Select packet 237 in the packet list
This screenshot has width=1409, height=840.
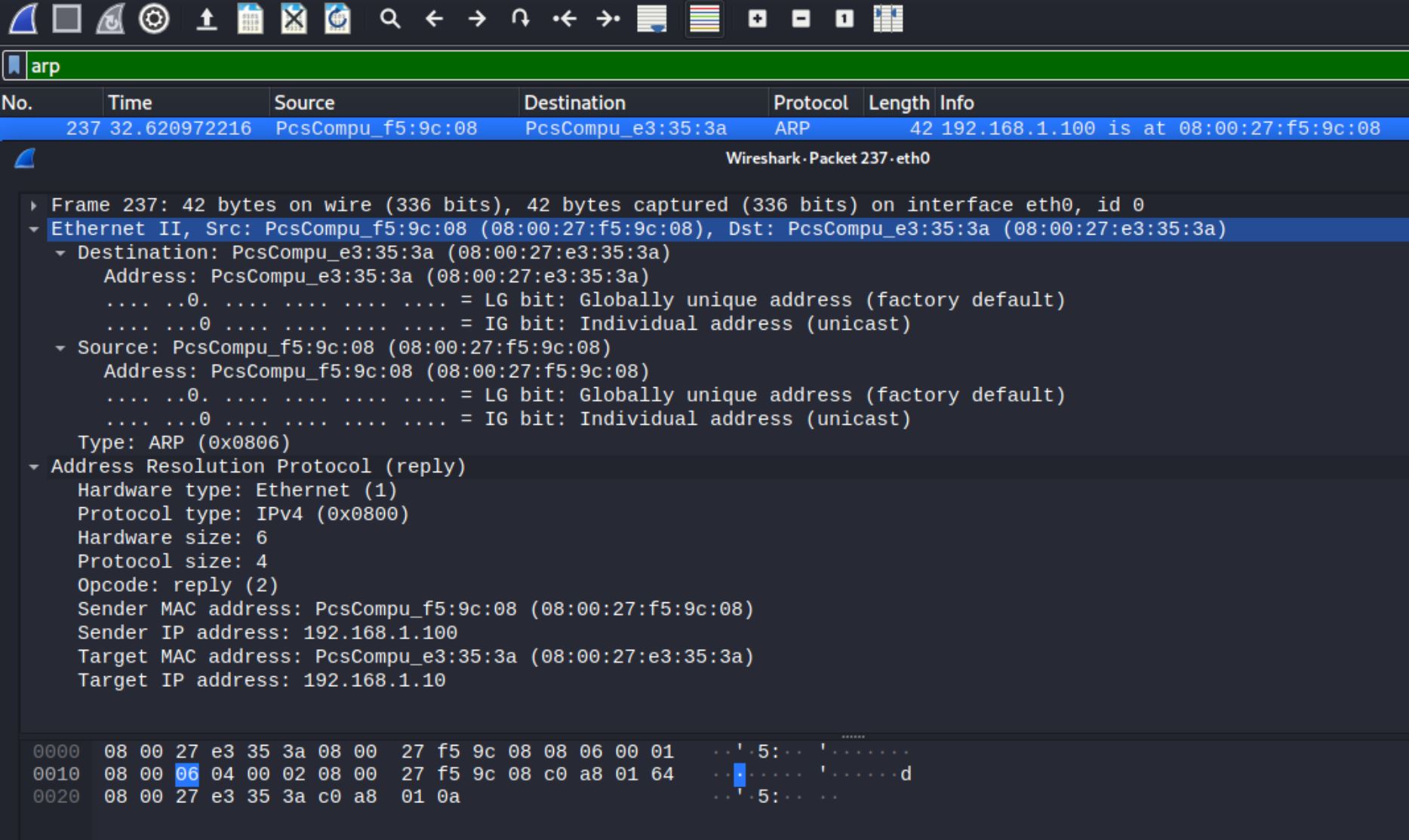click(x=704, y=128)
